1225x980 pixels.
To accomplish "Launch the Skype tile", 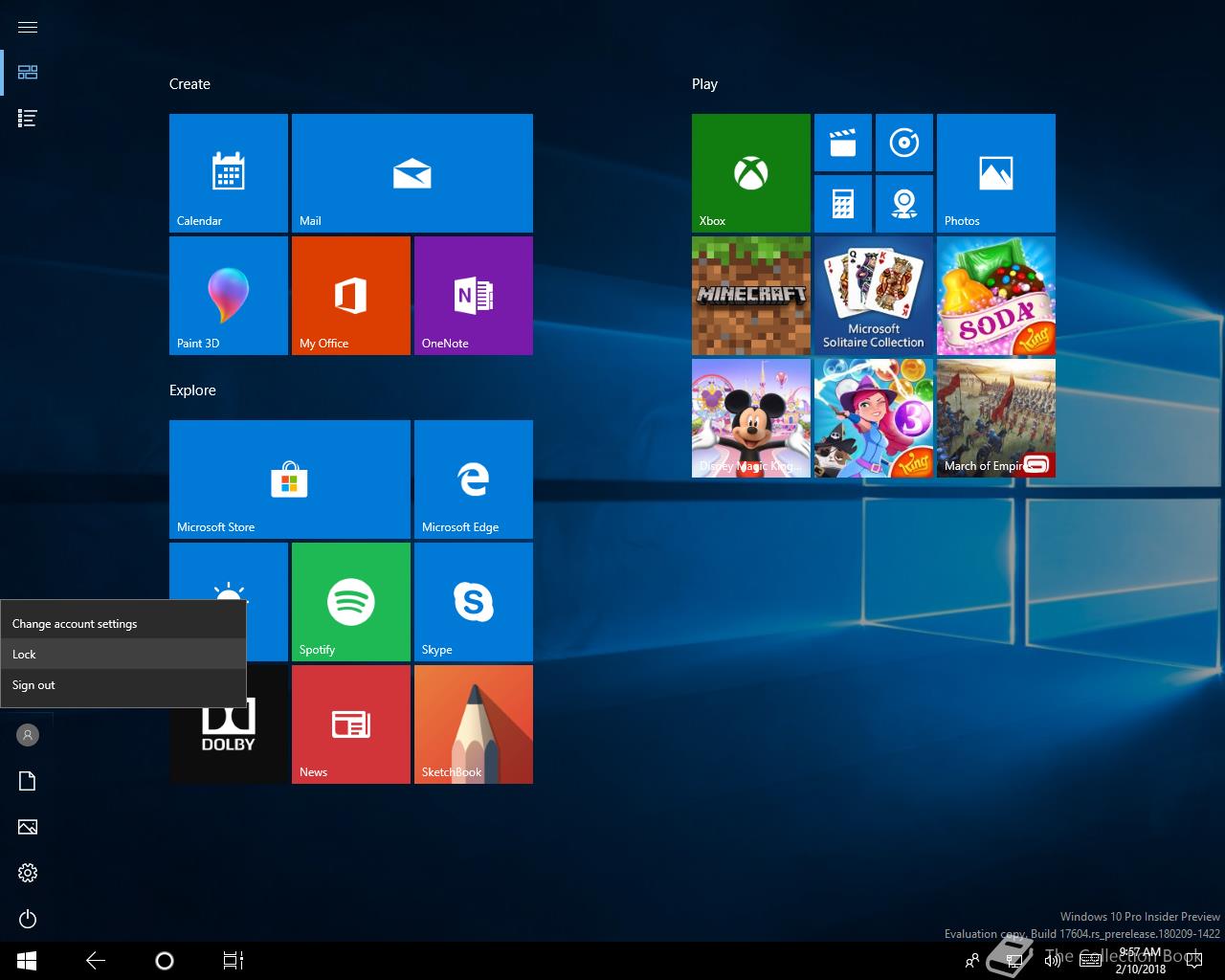I will [x=474, y=602].
